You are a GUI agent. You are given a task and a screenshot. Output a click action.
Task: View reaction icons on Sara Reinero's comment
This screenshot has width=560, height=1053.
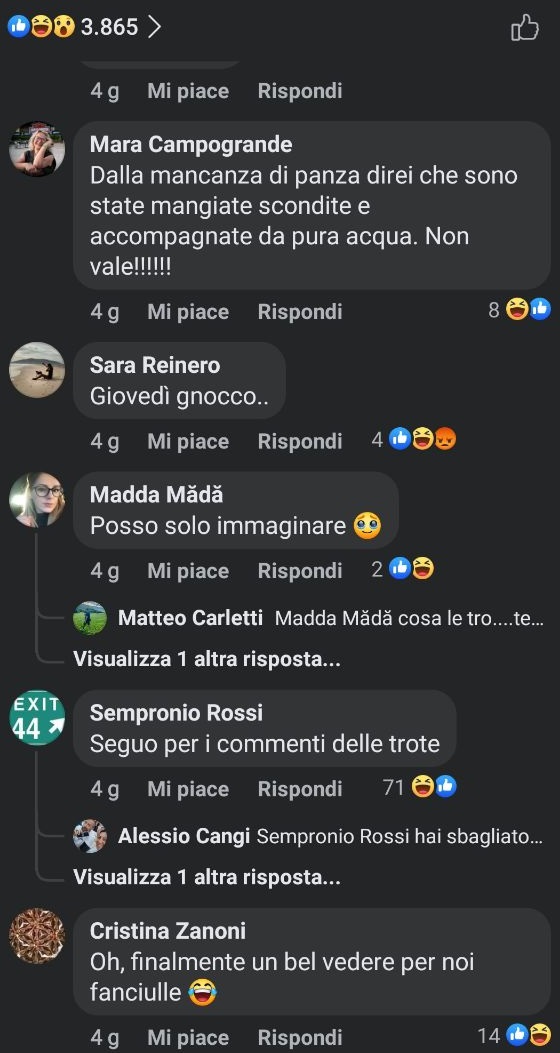tap(414, 440)
